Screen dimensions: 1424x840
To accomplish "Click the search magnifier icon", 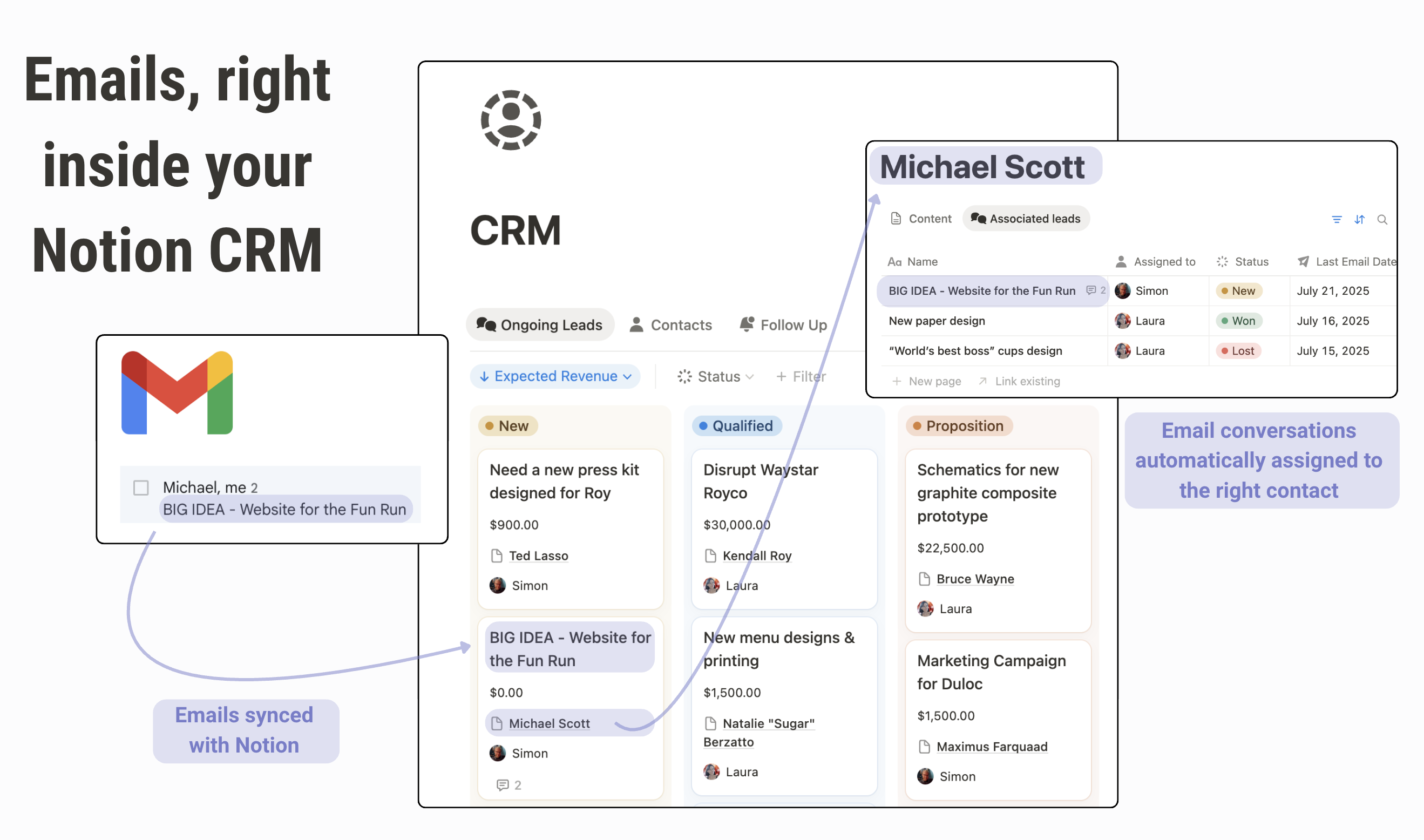I will click(x=1381, y=220).
